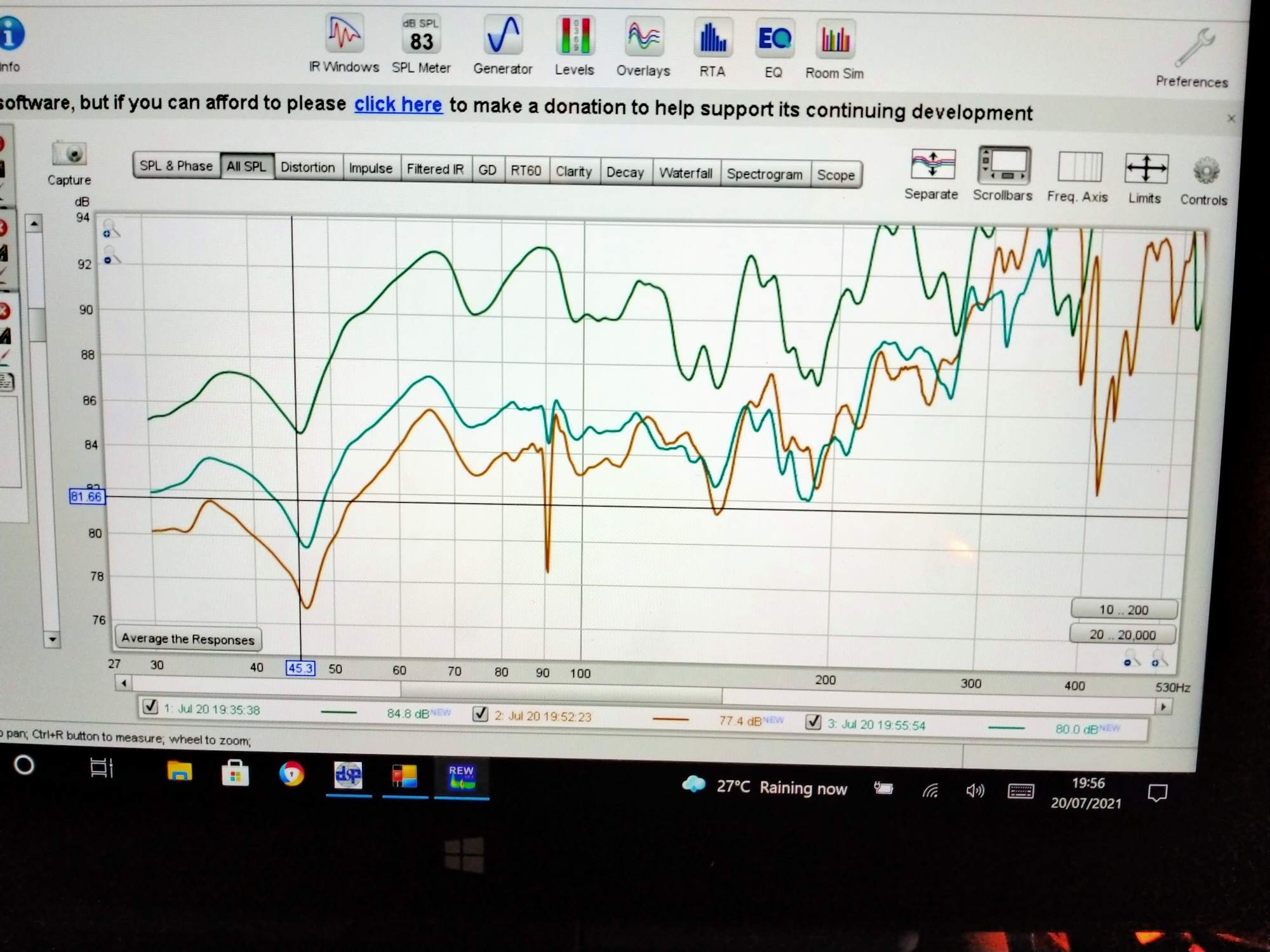Open File Explorer in taskbar
Image resolution: width=1270 pixels, height=952 pixels.
pos(179,772)
